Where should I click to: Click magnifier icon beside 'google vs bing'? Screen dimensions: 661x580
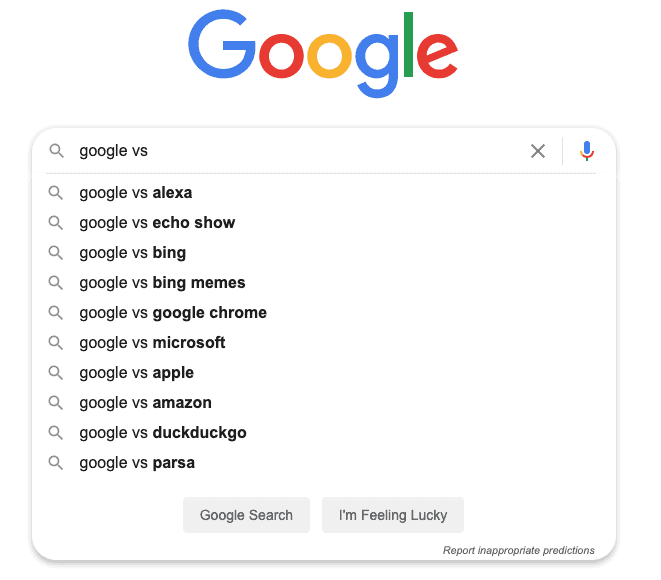[x=56, y=252]
